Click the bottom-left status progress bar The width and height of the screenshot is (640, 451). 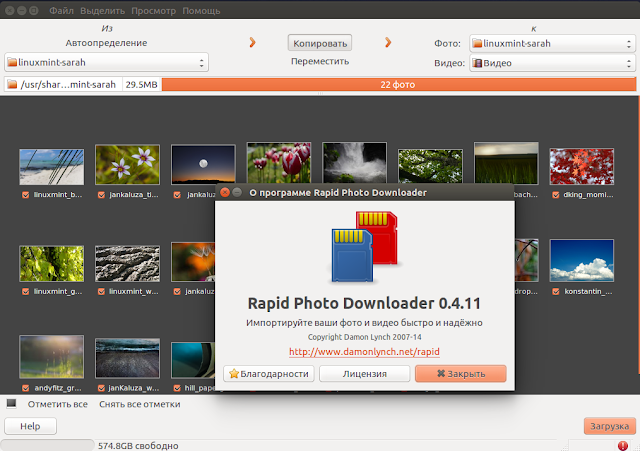[x=47, y=445]
